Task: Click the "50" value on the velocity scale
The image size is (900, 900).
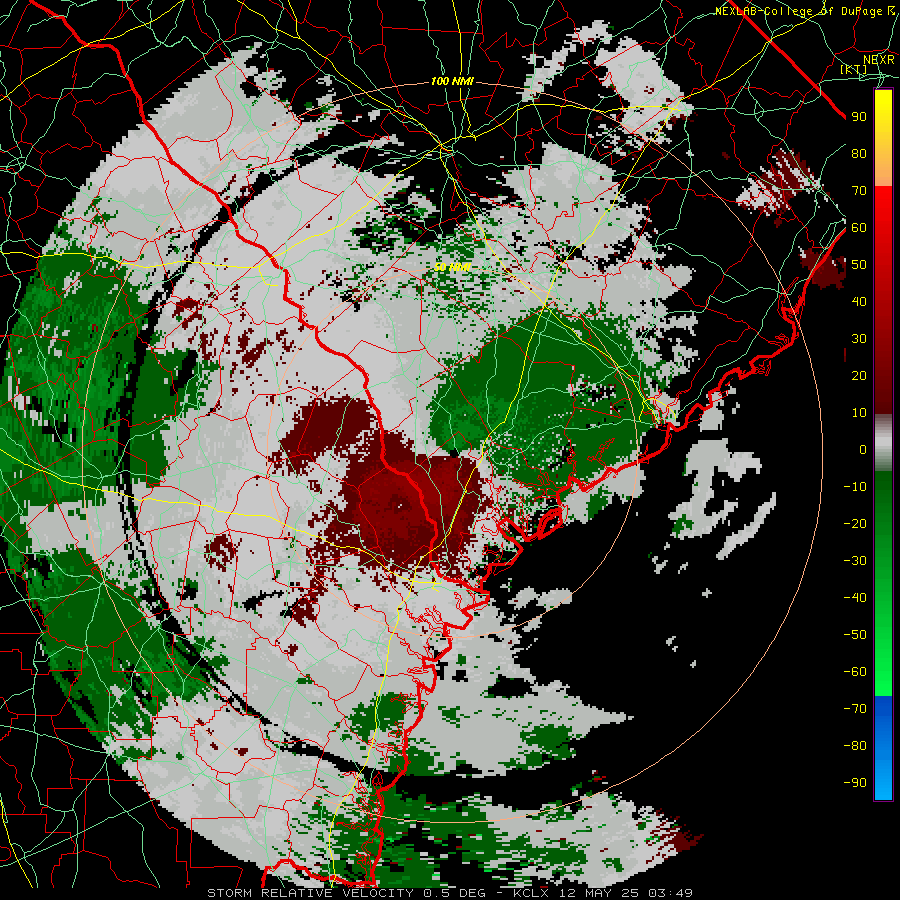Action: [x=859, y=265]
